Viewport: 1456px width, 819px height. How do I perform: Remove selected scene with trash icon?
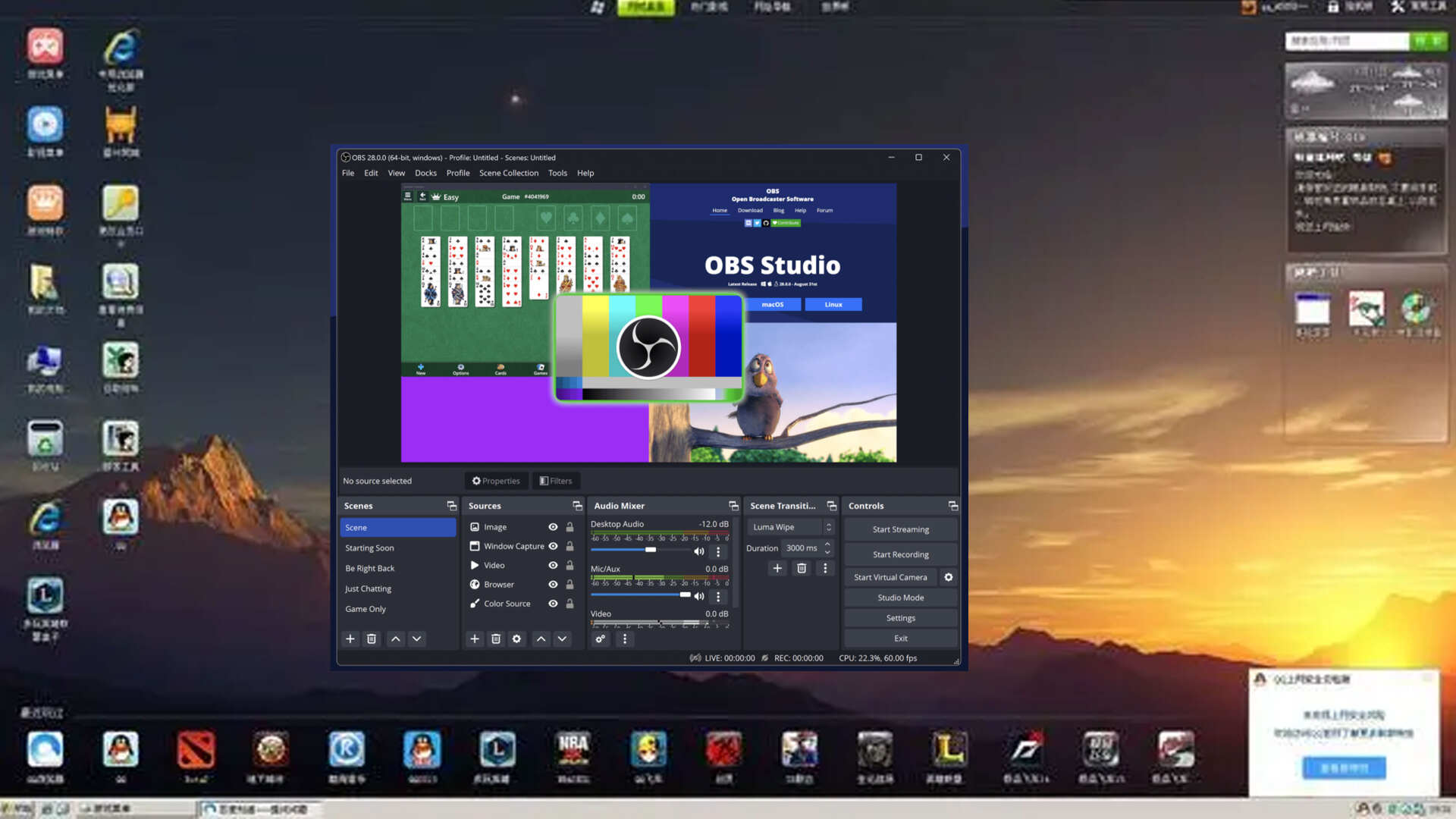(x=372, y=639)
